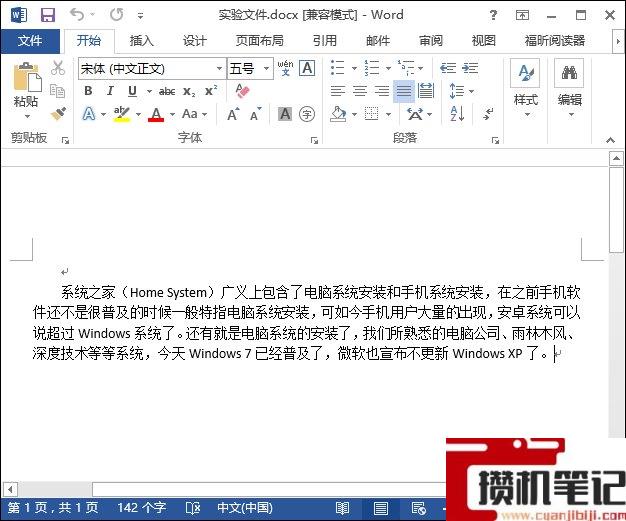Screen dimensions: 626x521
Task: Expand the Paste options arrow
Action: pyautogui.click(x=27, y=117)
